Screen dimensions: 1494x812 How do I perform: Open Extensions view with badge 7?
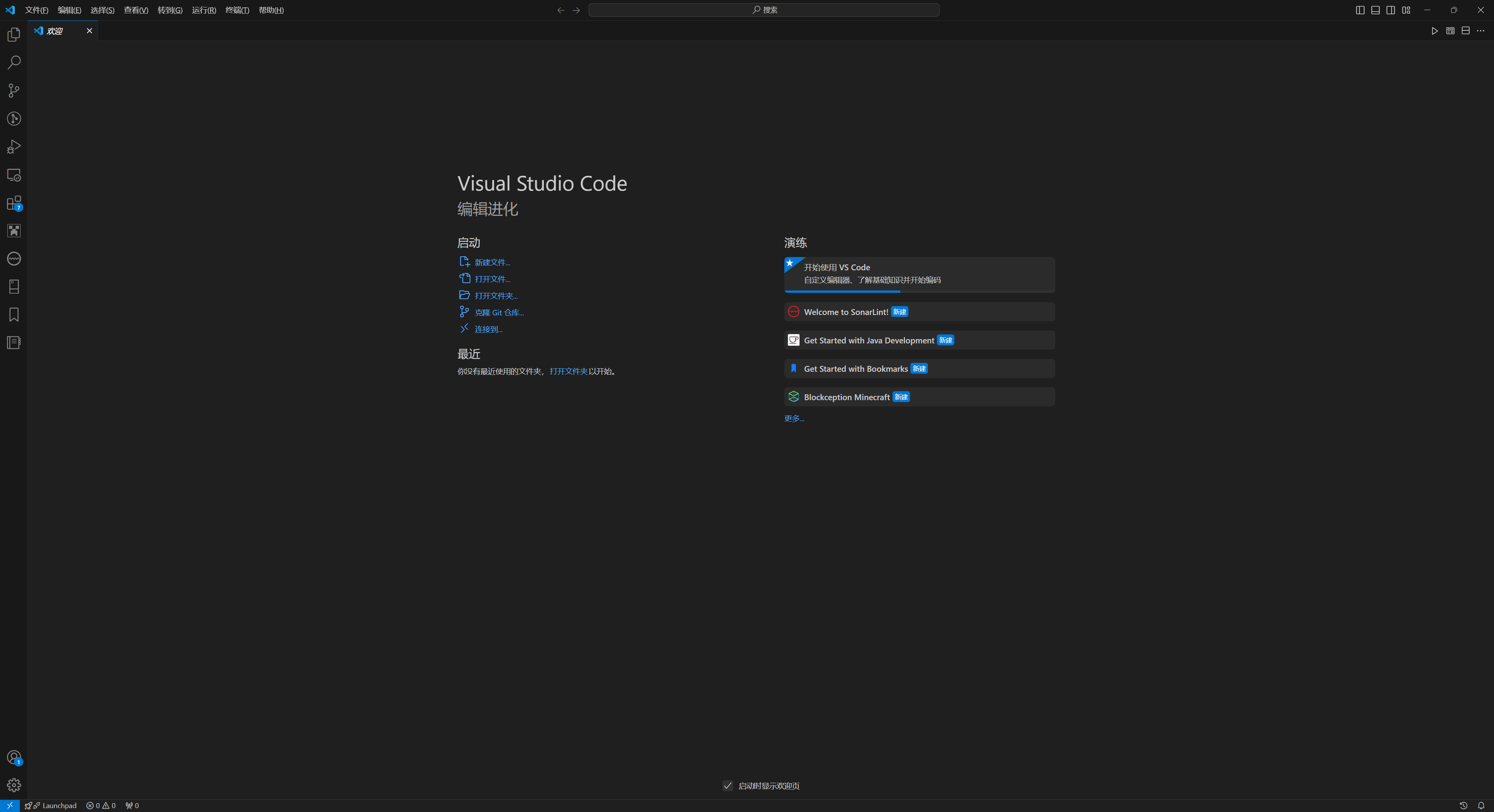coord(14,203)
